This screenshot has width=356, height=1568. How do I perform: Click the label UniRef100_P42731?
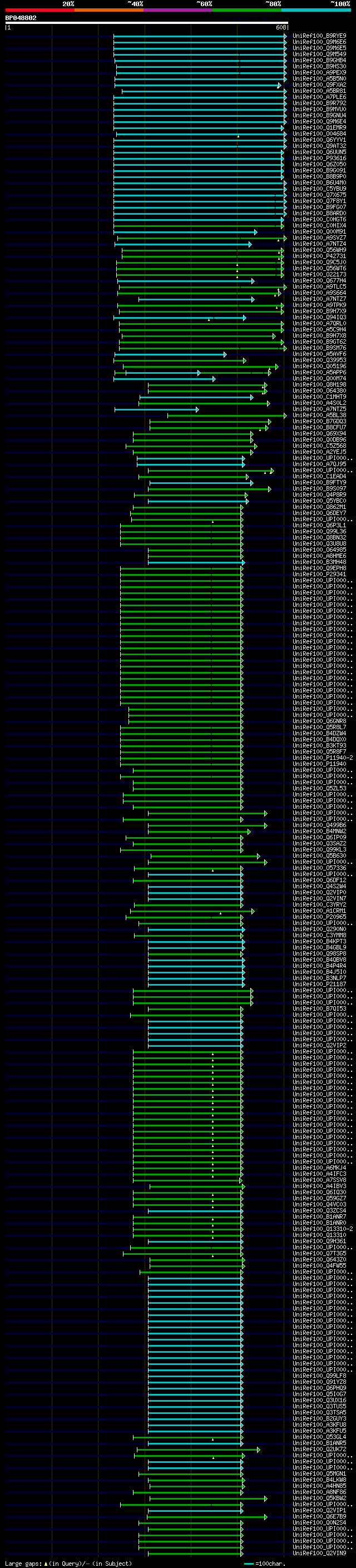coord(319,256)
